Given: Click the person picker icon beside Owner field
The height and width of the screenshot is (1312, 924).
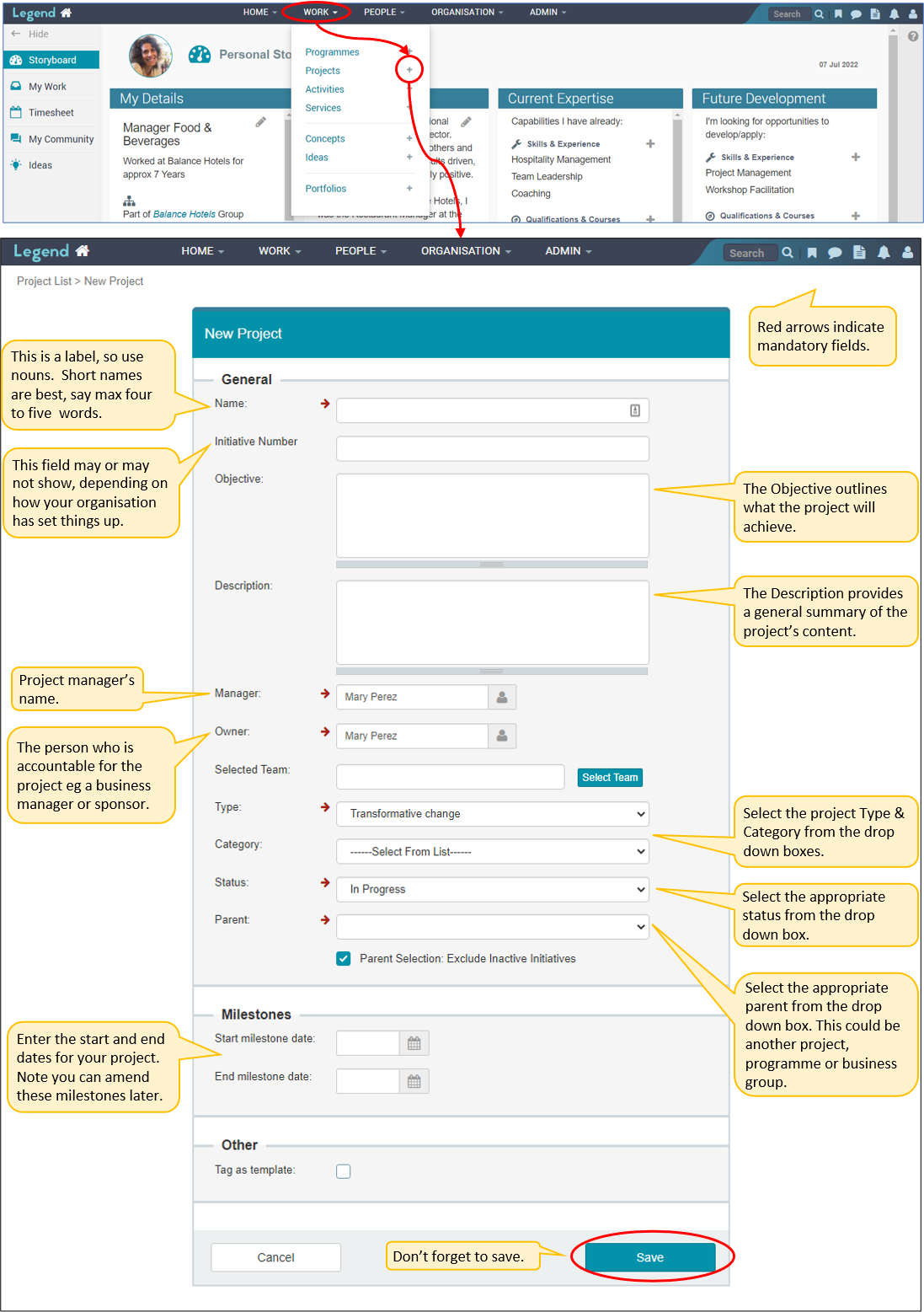Looking at the screenshot, I should click(x=502, y=736).
